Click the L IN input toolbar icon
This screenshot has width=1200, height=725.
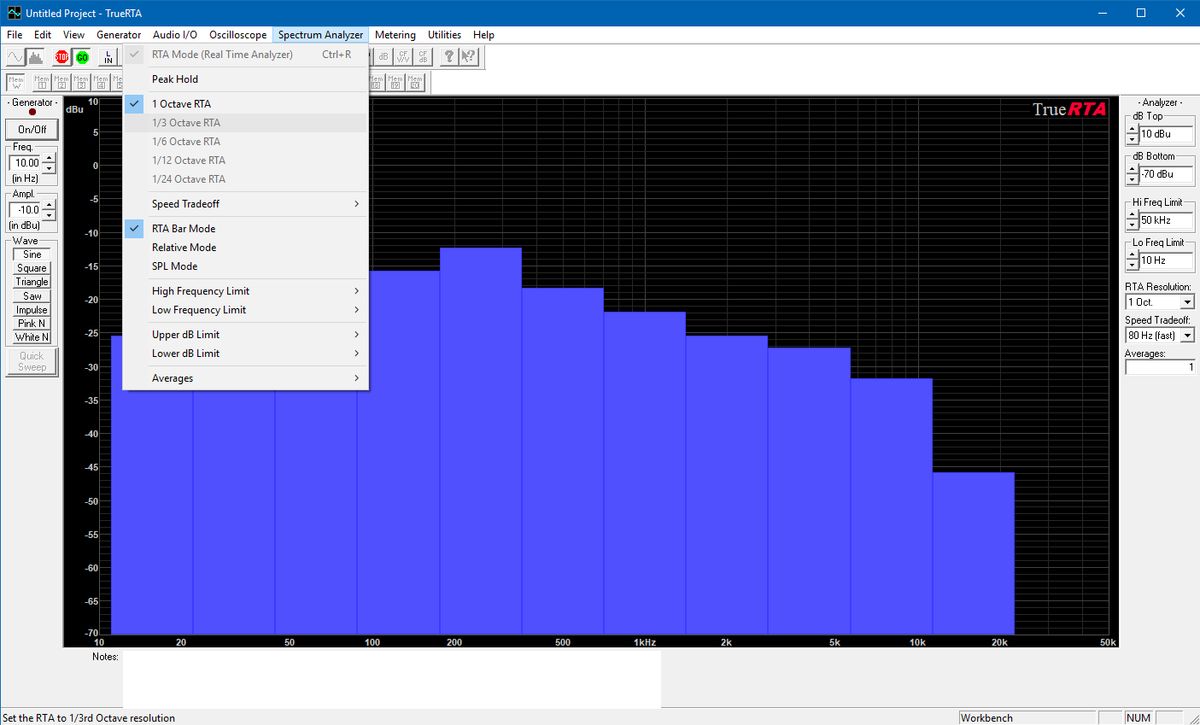108,57
